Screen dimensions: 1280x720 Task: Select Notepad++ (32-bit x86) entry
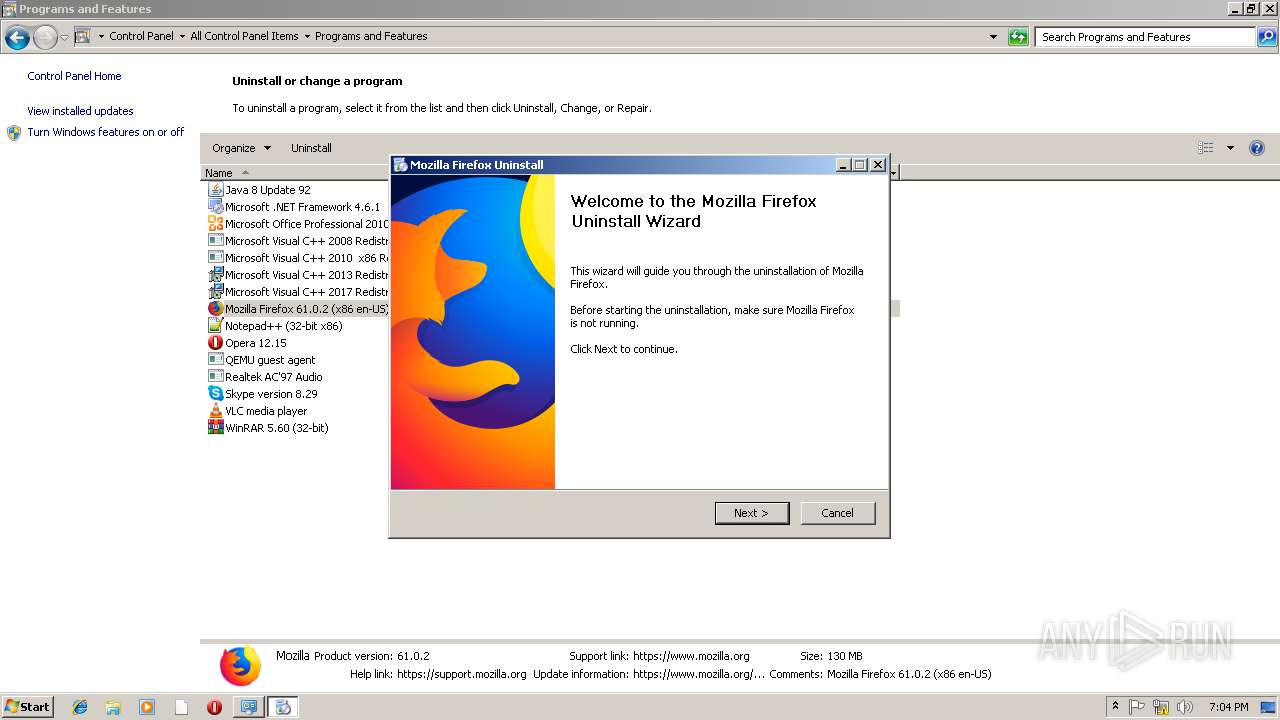[x=283, y=326]
